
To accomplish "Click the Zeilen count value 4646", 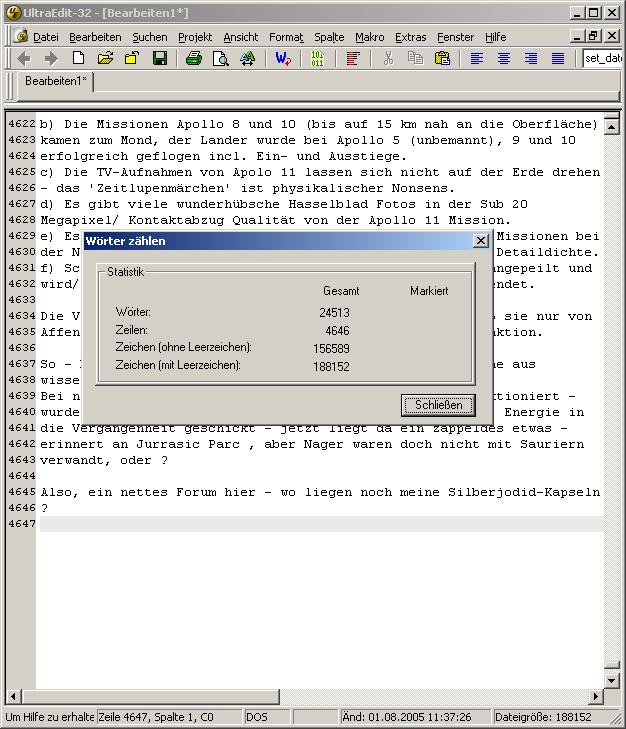I will point(337,331).
